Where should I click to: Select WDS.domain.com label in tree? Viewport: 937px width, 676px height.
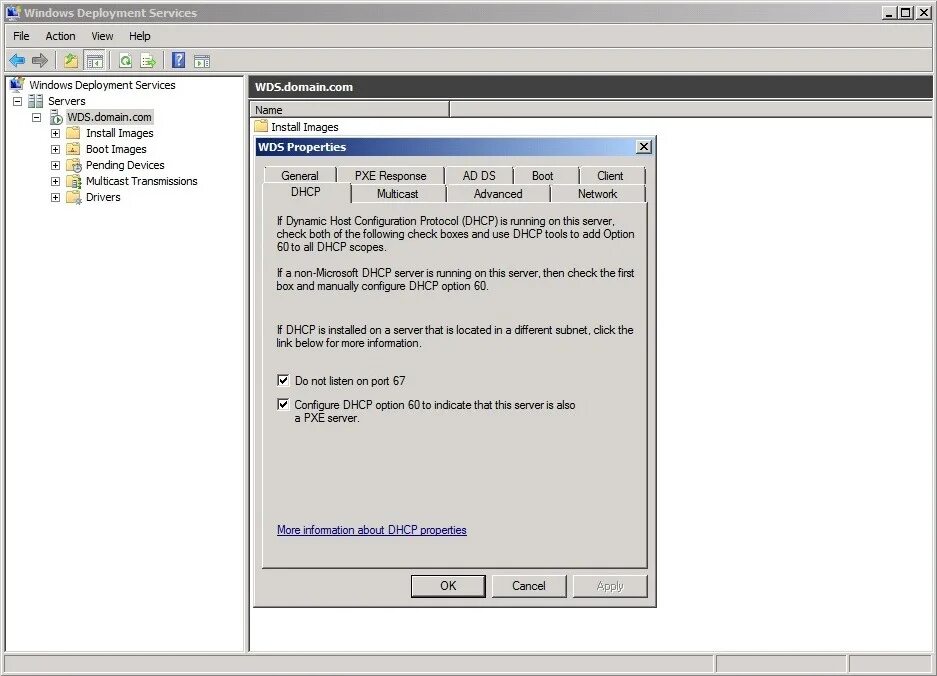[x=109, y=117]
